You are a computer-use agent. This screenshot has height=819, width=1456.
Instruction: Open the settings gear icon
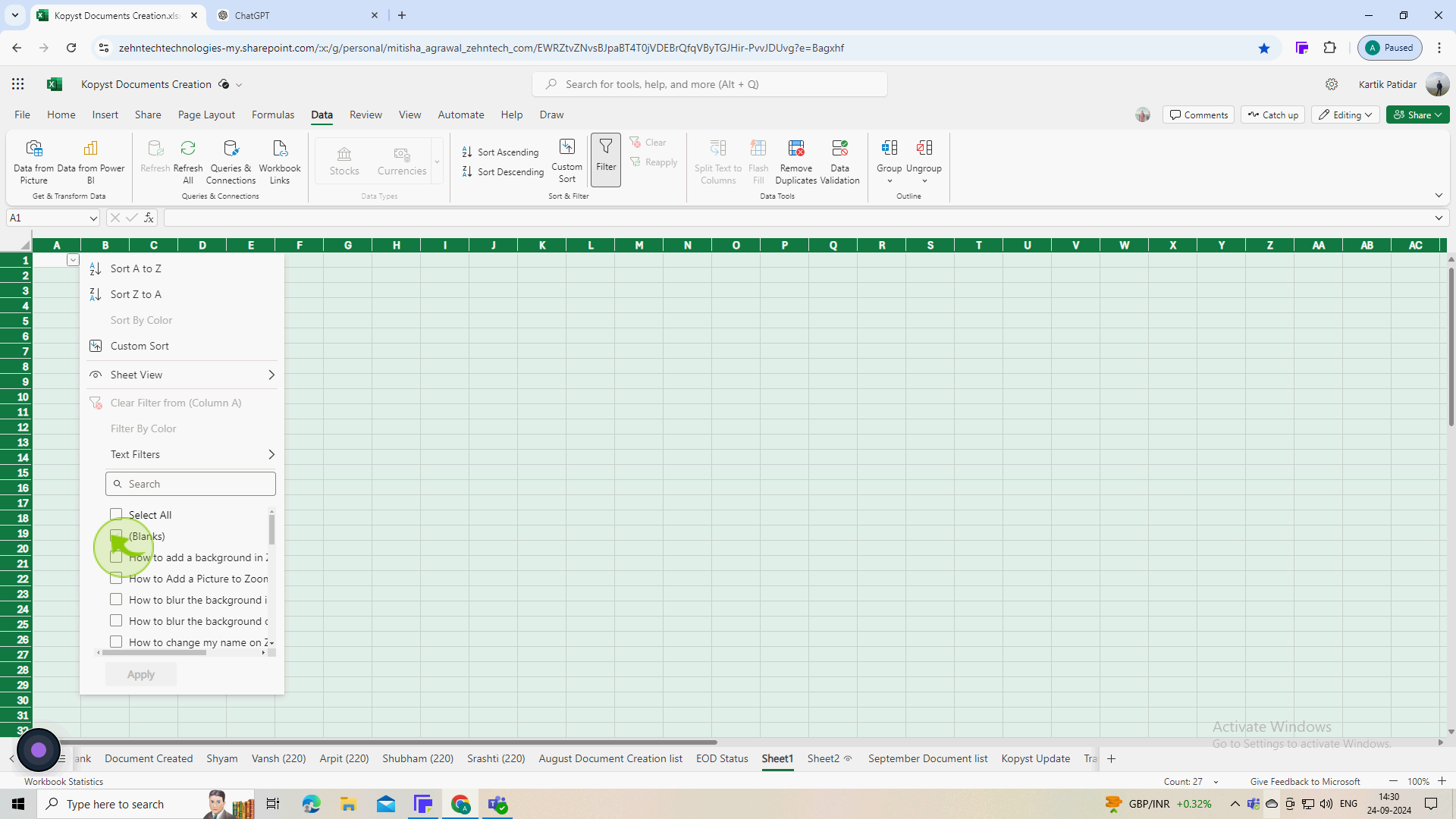click(x=1332, y=84)
